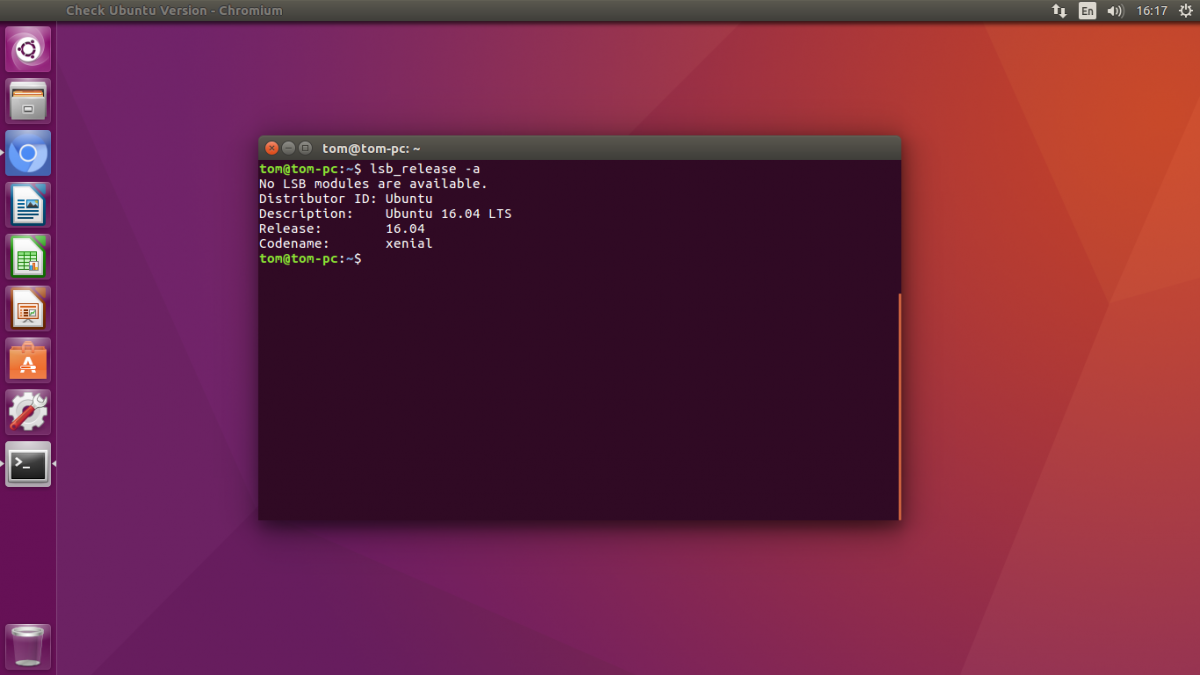This screenshot has width=1200, height=675.
Task: Focus the Terminal launcher icon
Action: 28,464
